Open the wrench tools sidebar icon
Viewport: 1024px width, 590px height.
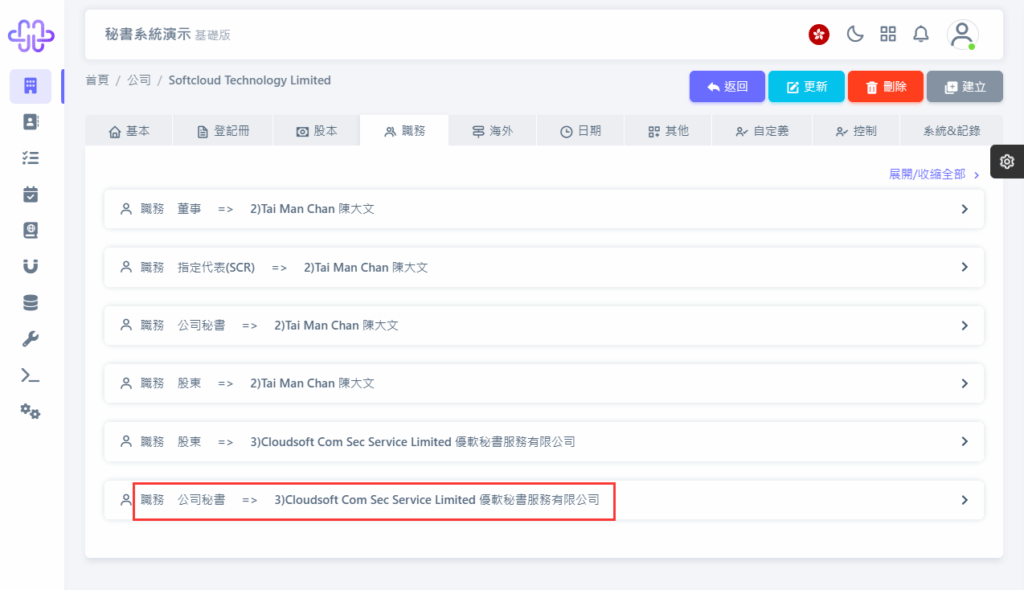30,338
